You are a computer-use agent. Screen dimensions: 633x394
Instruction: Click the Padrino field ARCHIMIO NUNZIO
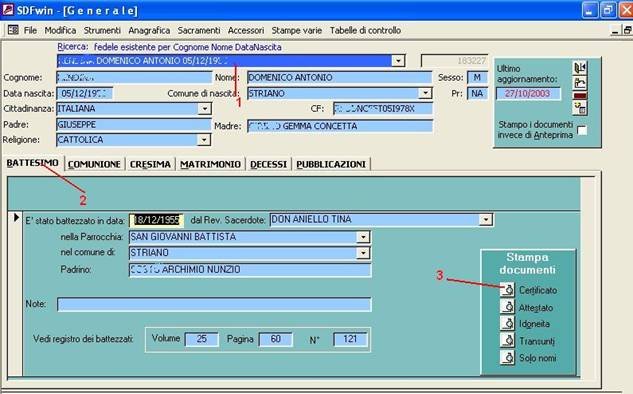[x=250, y=270]
